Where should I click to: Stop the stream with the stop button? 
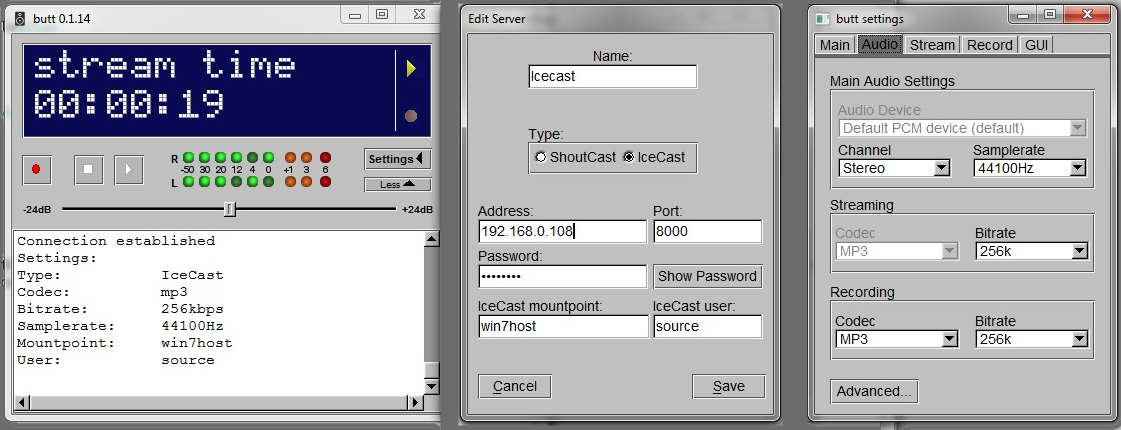(89, 170)
